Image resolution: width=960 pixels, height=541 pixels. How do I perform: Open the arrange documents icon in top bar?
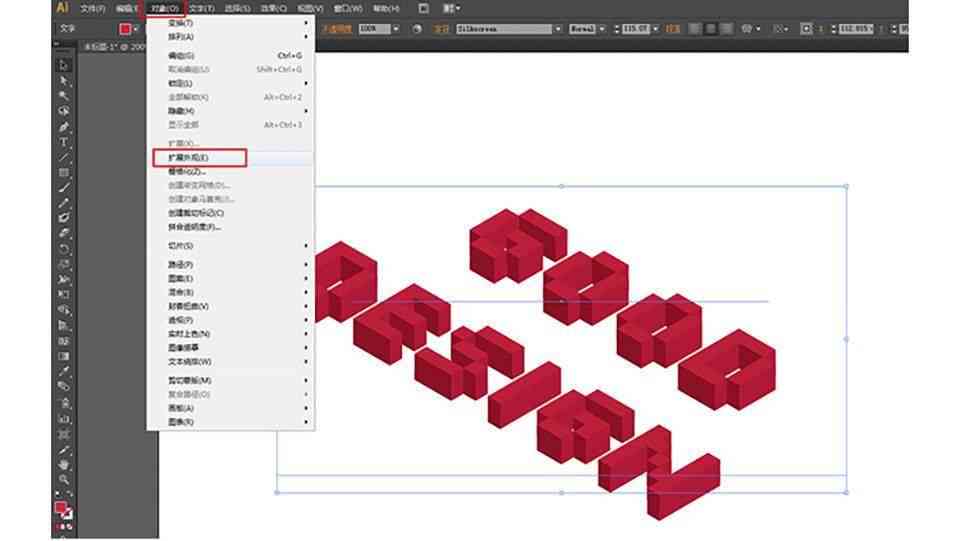452,9
